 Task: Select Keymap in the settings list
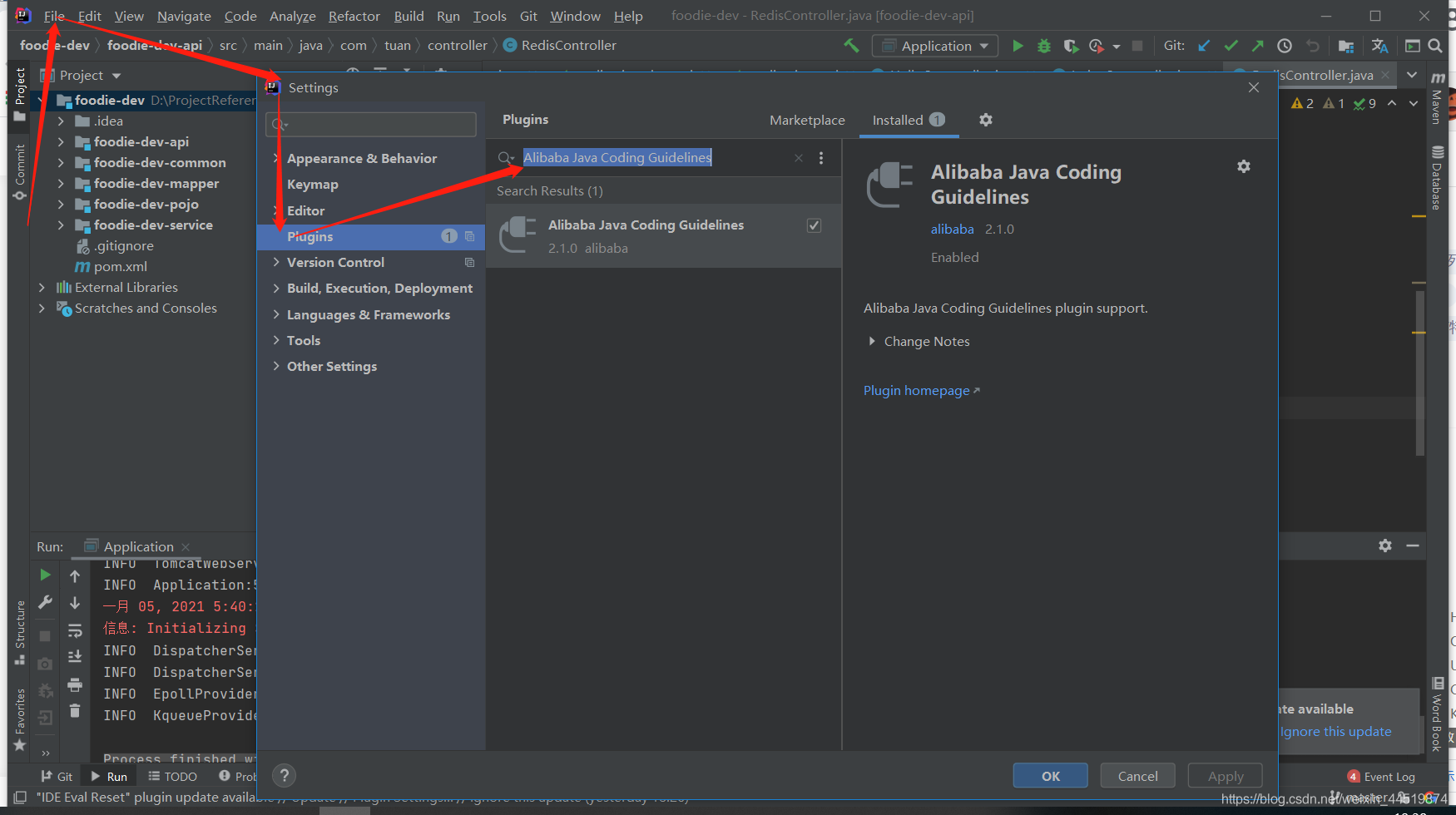click(313, 185)
